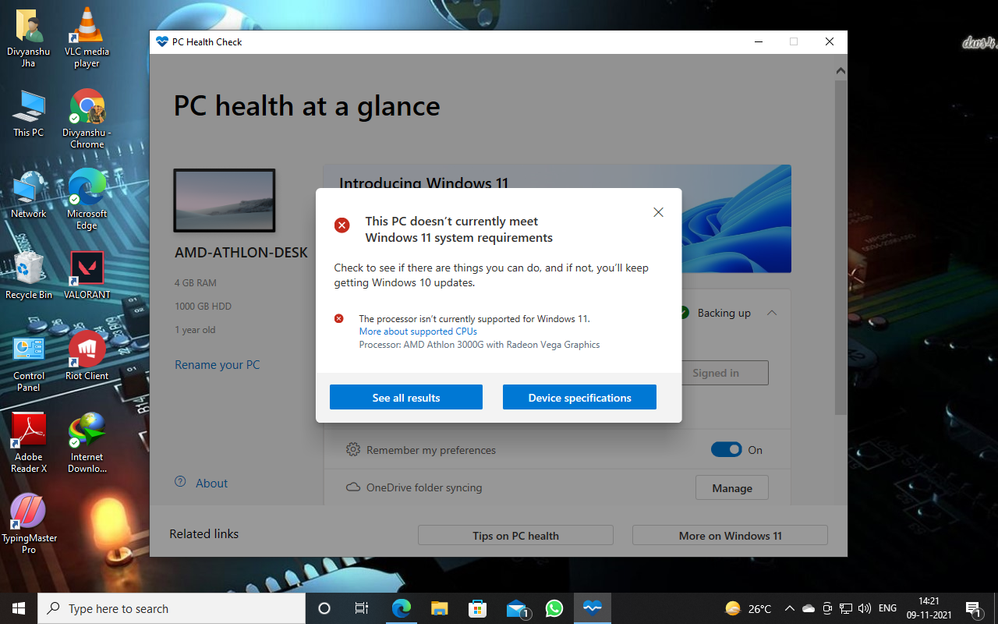998x624 pixels.
Task: Click the Device specifications button
Action: 579,397
